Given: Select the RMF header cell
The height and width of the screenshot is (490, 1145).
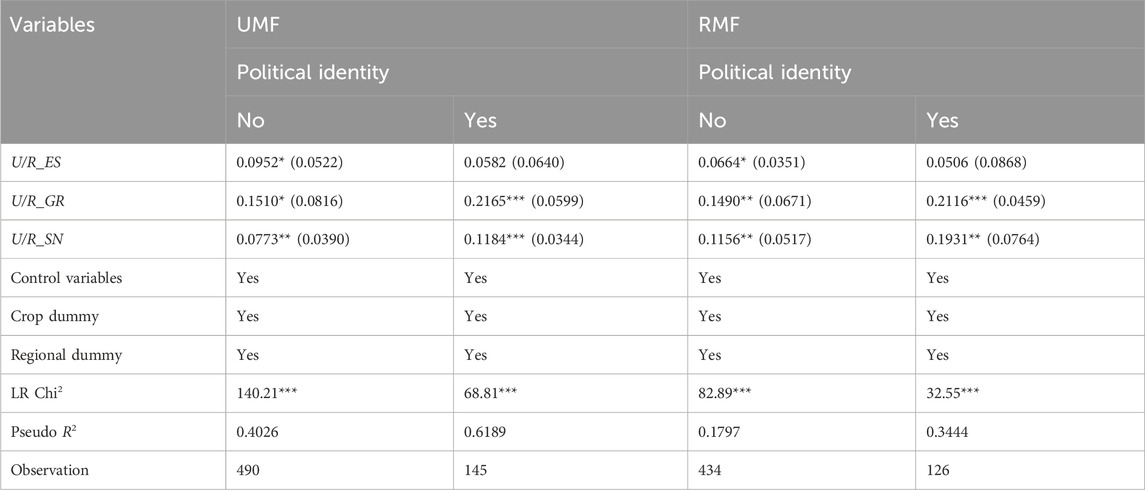Looking at the screenshot, I should point(719,25).
